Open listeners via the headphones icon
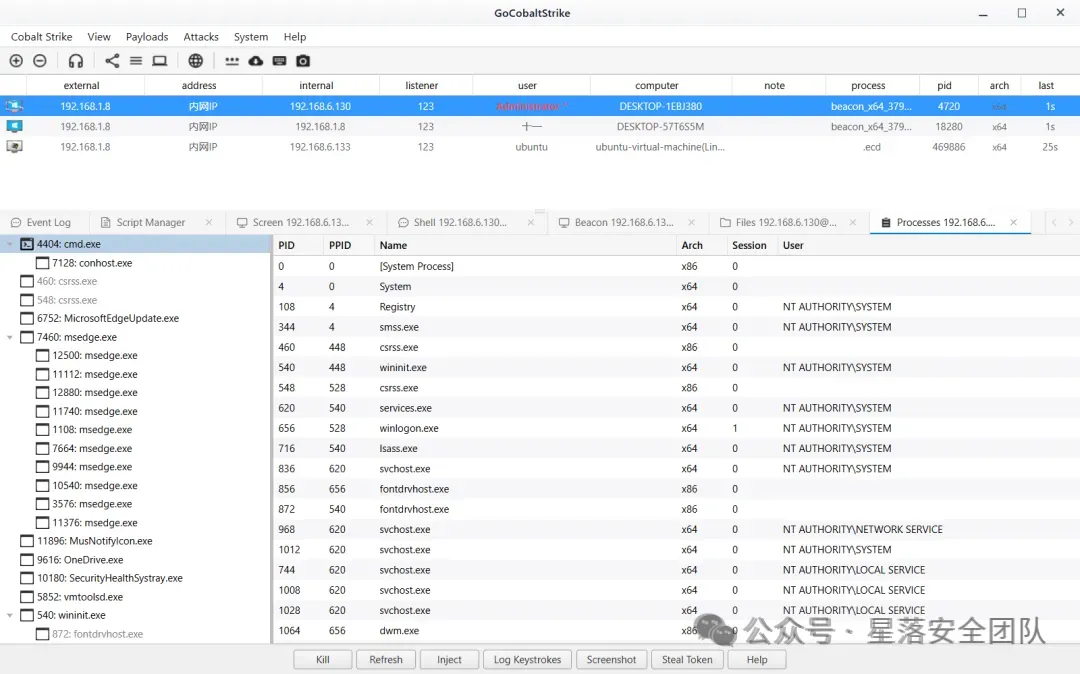 [x=76, y=61]
